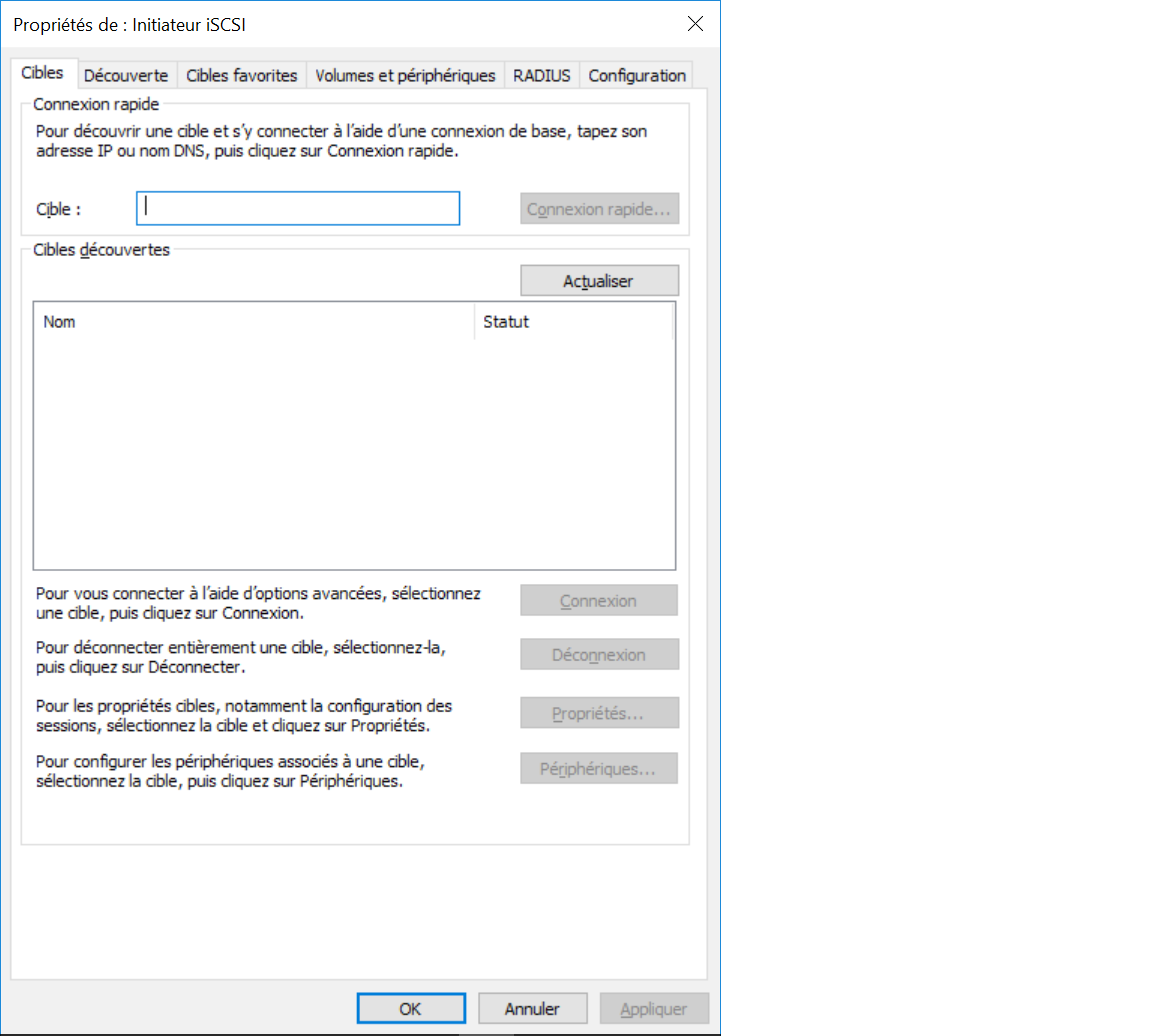The width and height of the screenshot is (1152, 1036).
Task: Cancel the dialog with Annuler
Action: coord(532,1008)
